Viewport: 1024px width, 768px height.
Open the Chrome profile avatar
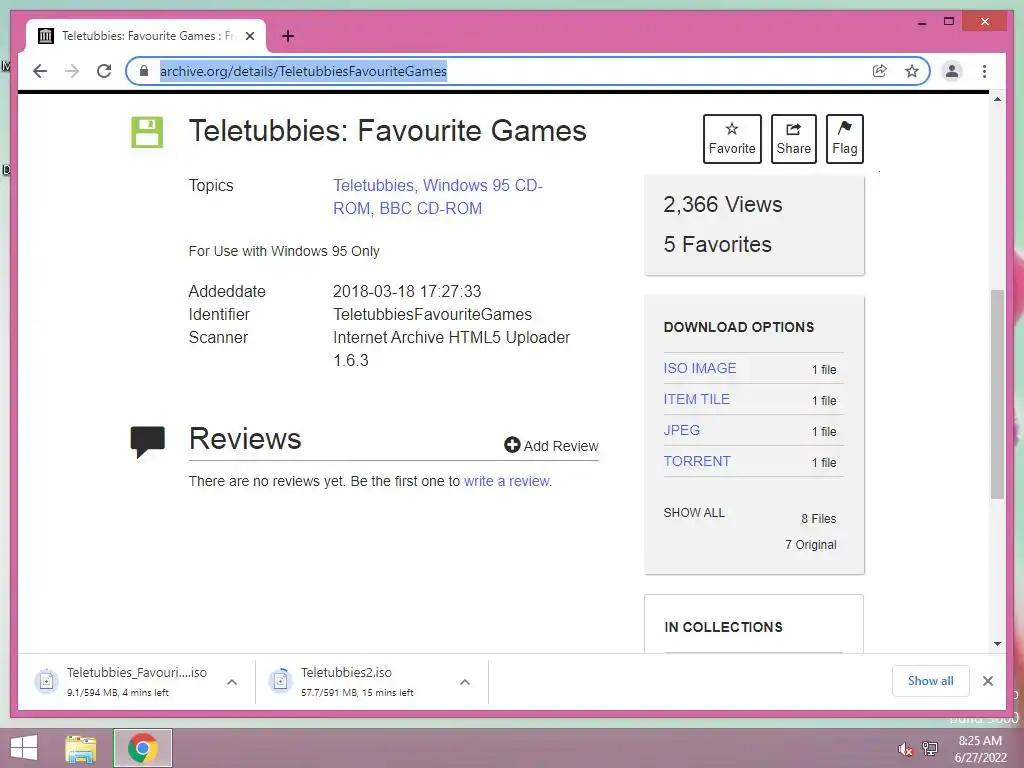point(952,71)
